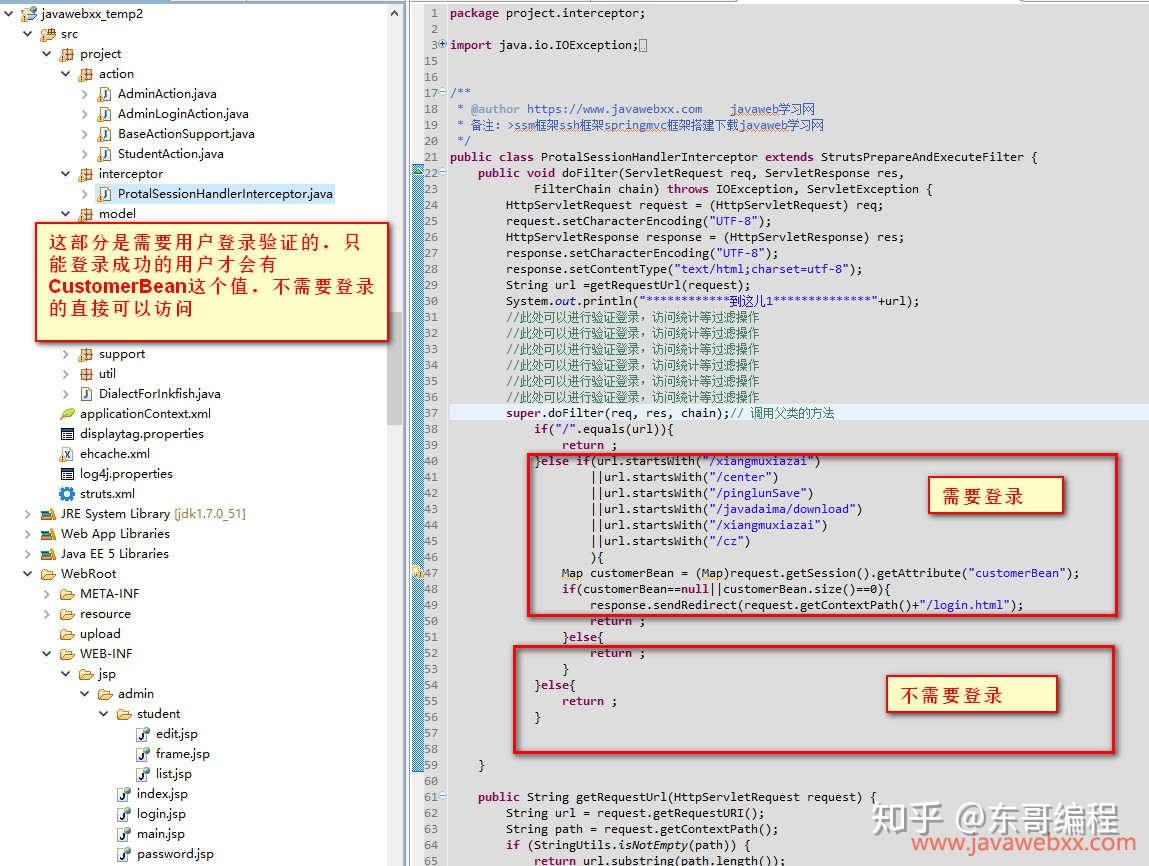Collapse the Javadoc comment at line 17
The width and height of the screenshot is (1149, 866).
(x=442, y=92)
